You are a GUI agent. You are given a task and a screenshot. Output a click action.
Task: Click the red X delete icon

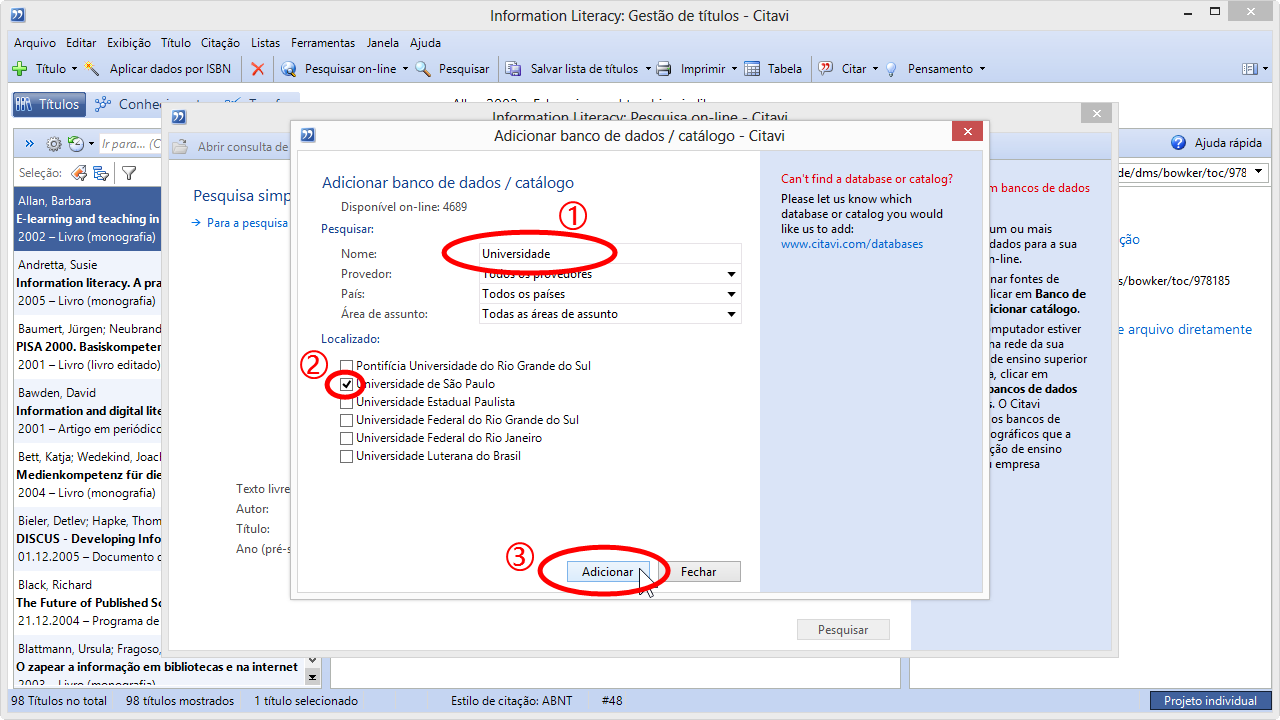(x=258, y=69)
